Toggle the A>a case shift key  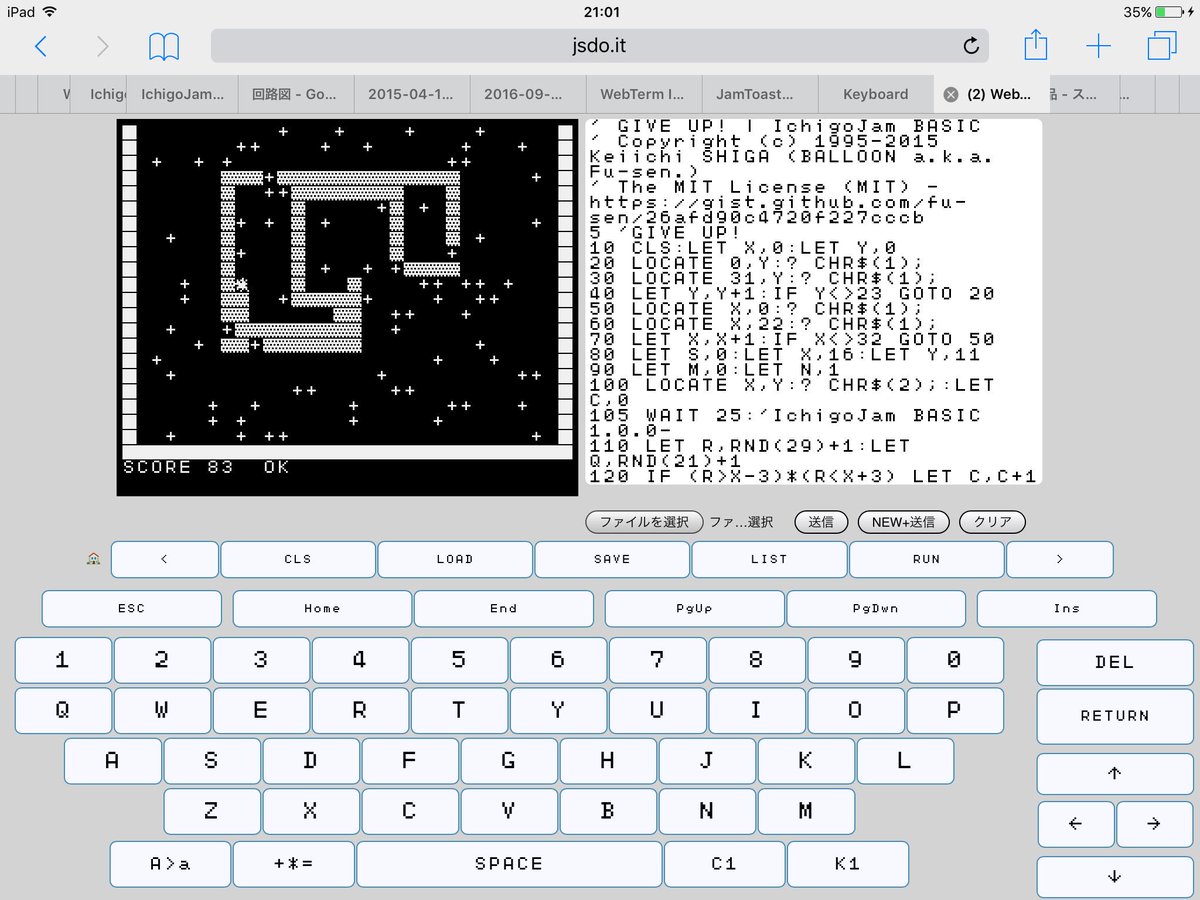(x=170, y=864)
